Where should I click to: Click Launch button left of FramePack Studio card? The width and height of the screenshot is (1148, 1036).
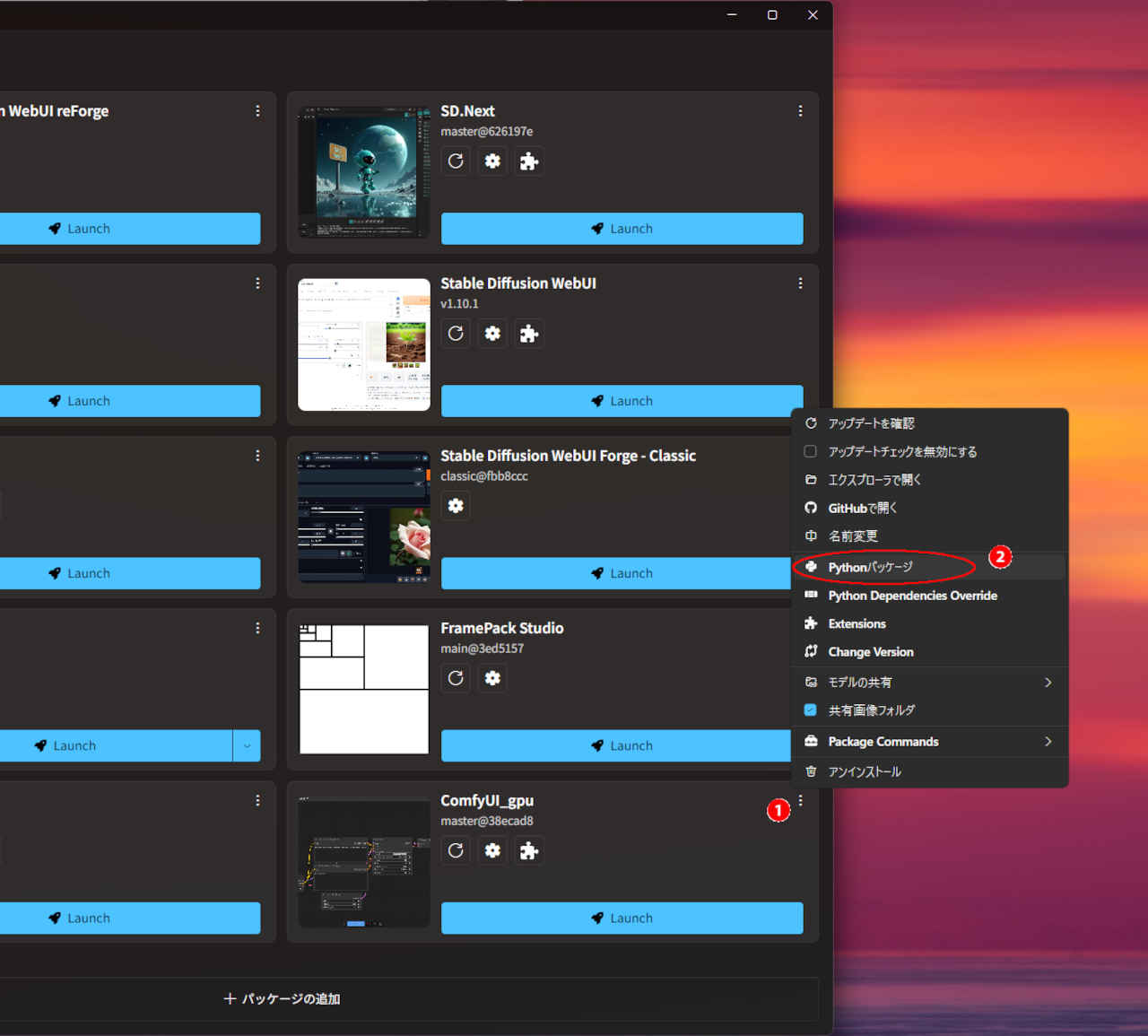[x=117, y=745]
